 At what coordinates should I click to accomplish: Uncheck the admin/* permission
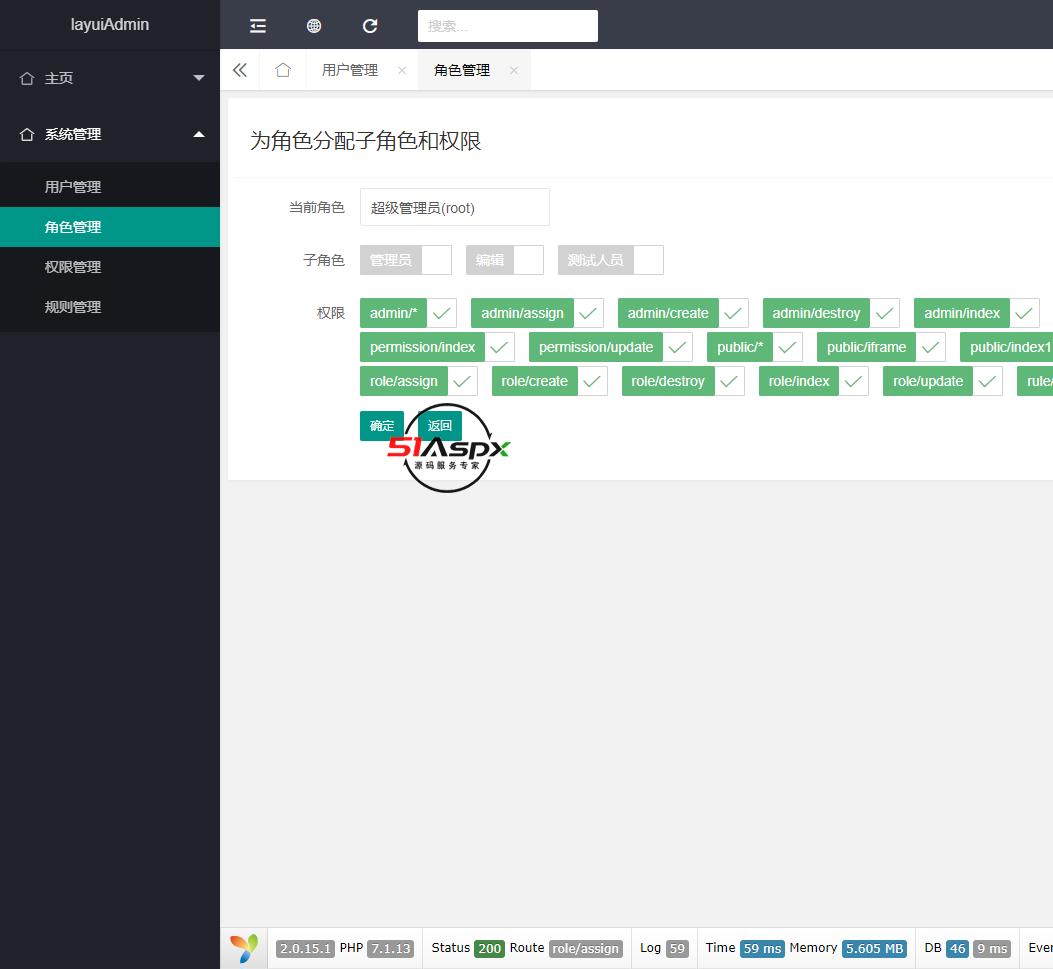408,313
